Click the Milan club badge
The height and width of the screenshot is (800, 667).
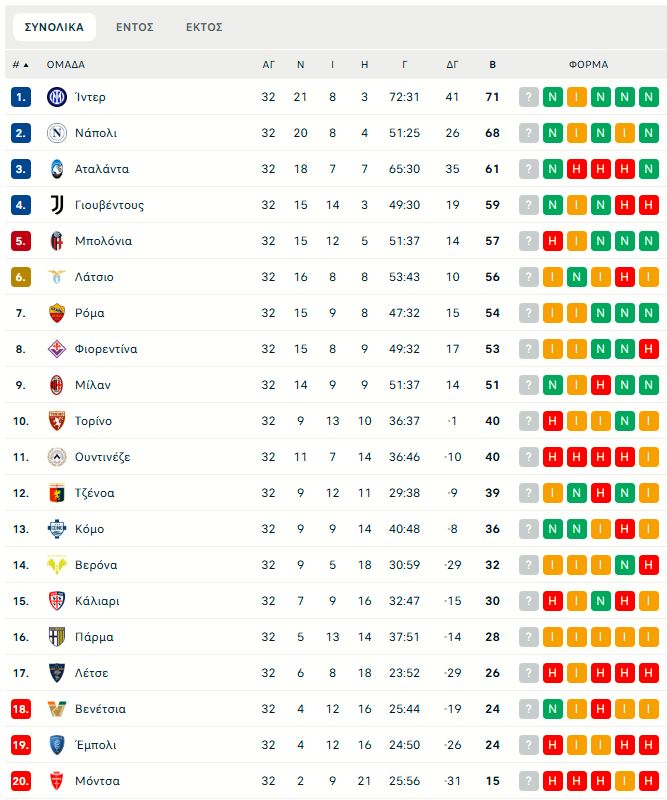pyautogui.click(x=56, y=385)
